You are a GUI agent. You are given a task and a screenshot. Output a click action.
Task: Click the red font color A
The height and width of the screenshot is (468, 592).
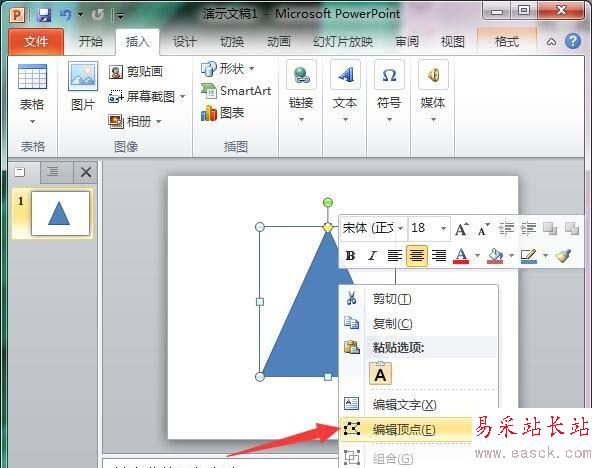pos(461,256)
